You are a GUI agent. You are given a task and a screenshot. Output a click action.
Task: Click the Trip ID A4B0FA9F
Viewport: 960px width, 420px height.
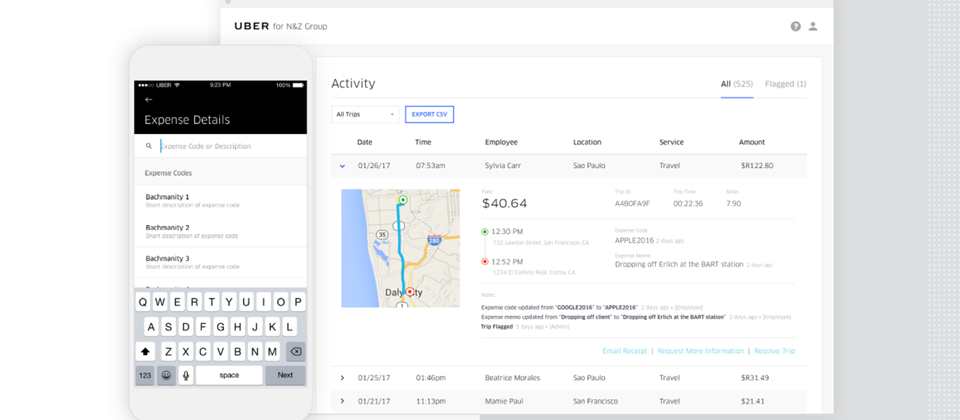click(632, 203)
